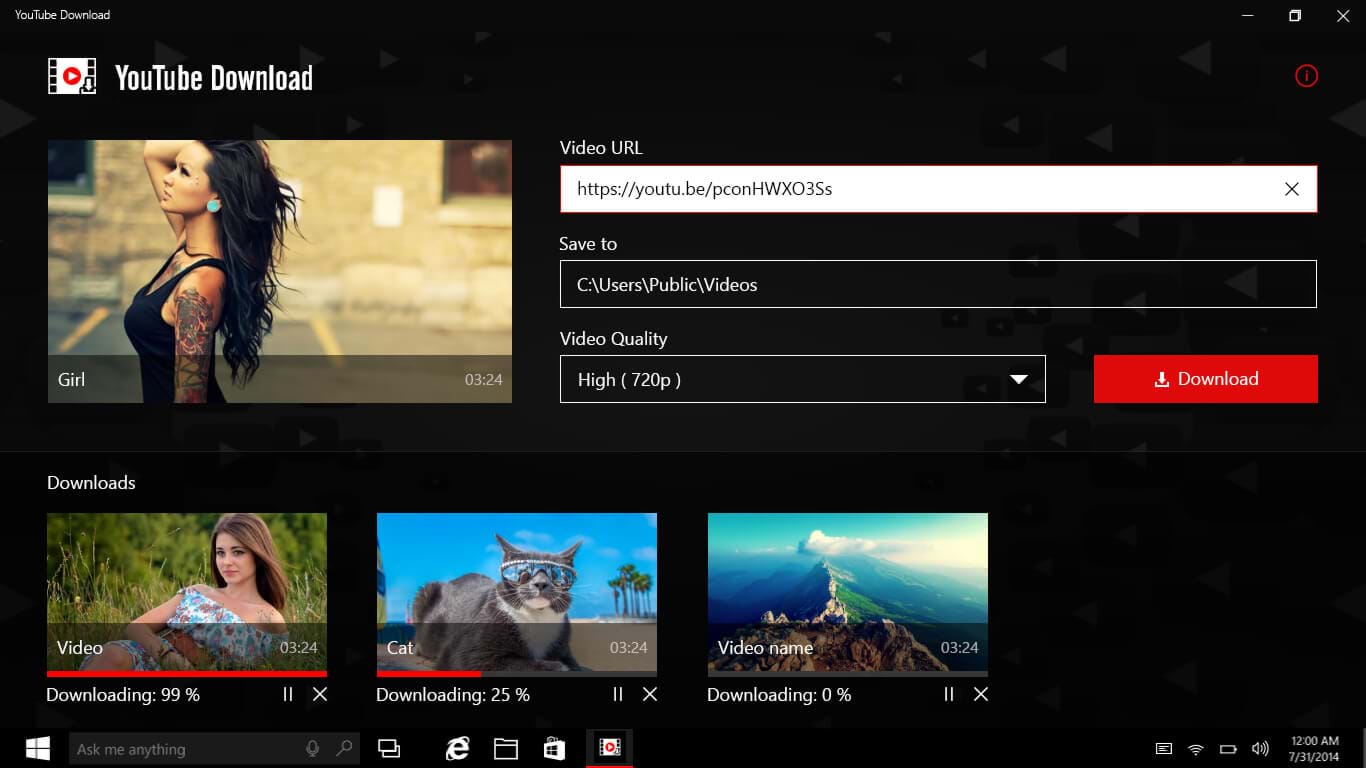
Task: Click the volume speaker tray icon
Action: tap(1260, 749)
